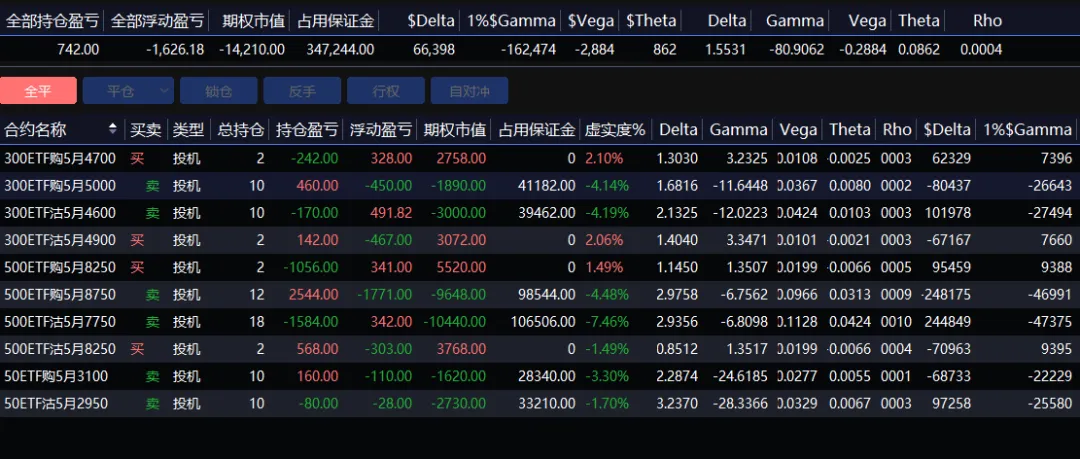Sort table by Gamma column header

click(x=738, y=129)
